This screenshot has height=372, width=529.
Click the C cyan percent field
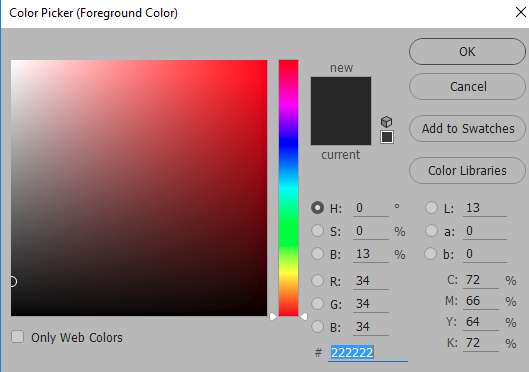(481, 280)
